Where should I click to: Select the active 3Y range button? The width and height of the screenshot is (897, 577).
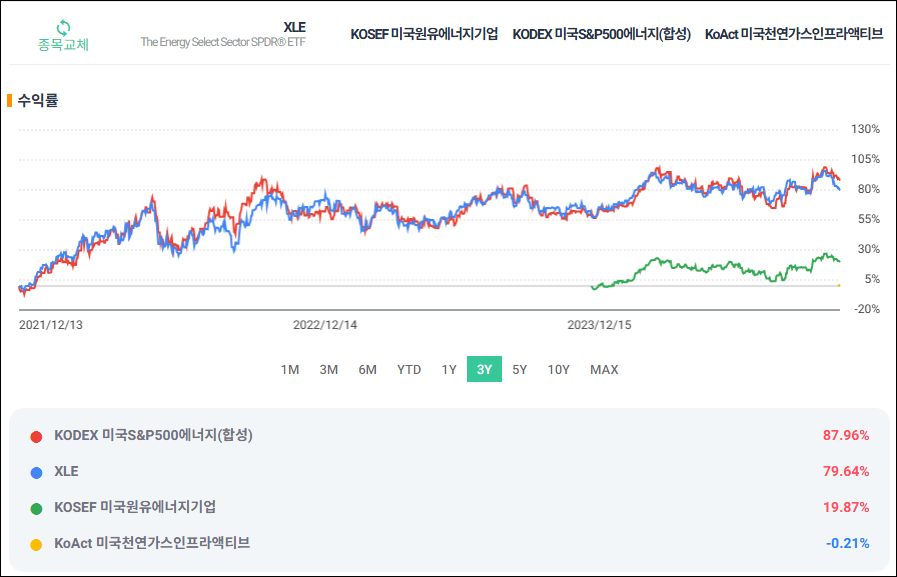click(485, 369)
